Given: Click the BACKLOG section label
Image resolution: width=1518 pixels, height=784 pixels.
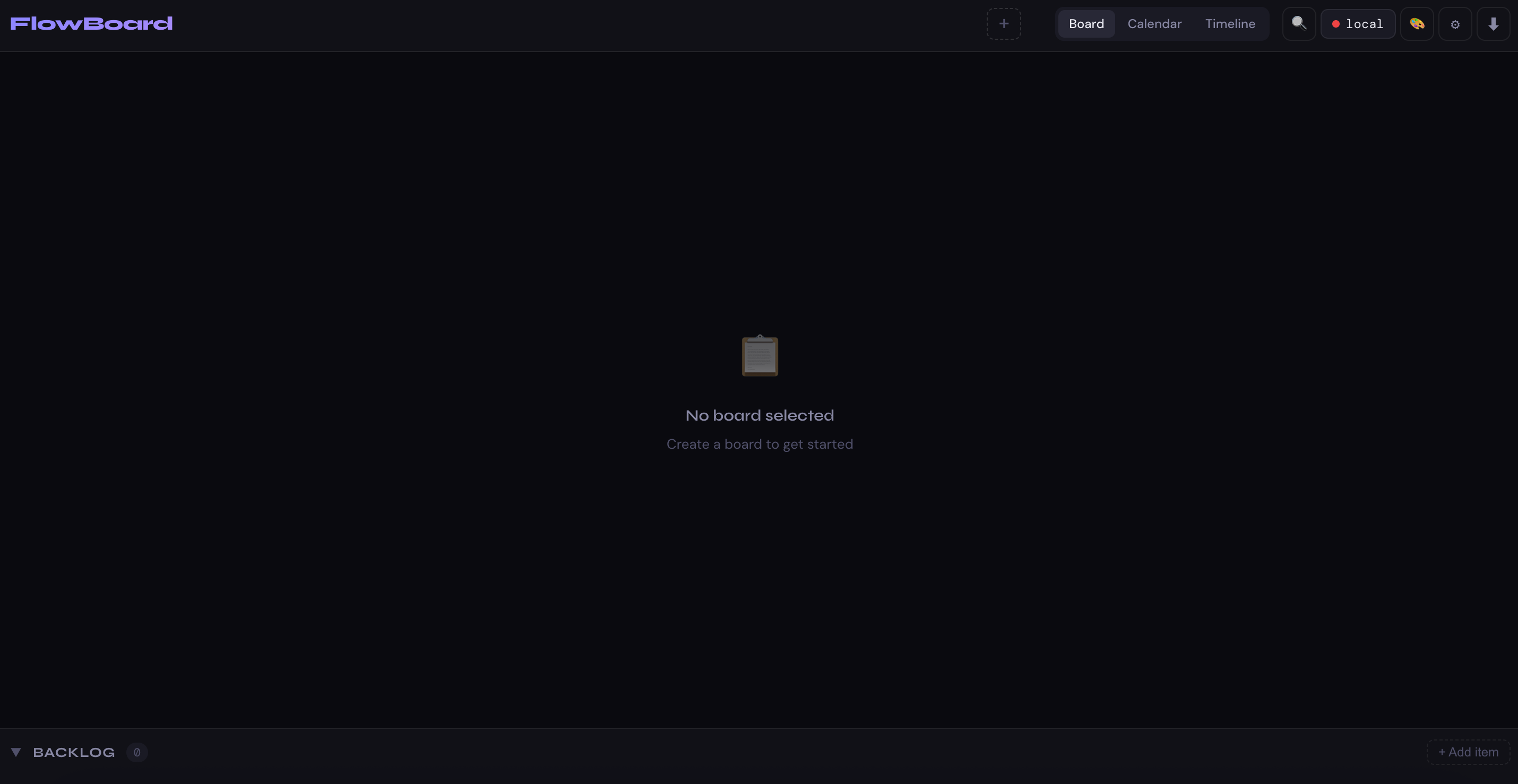Looking at the screenshot, I should 74,752.
